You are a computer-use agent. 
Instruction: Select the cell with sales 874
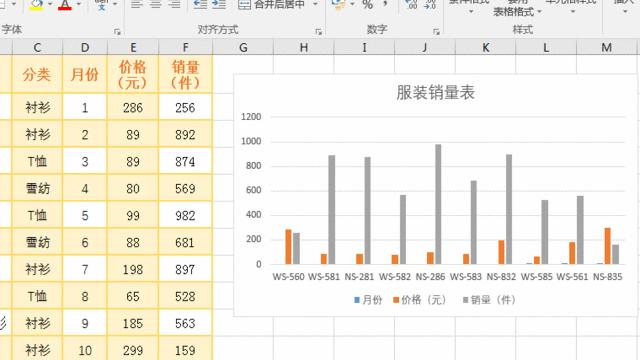[x=185, y=161]
